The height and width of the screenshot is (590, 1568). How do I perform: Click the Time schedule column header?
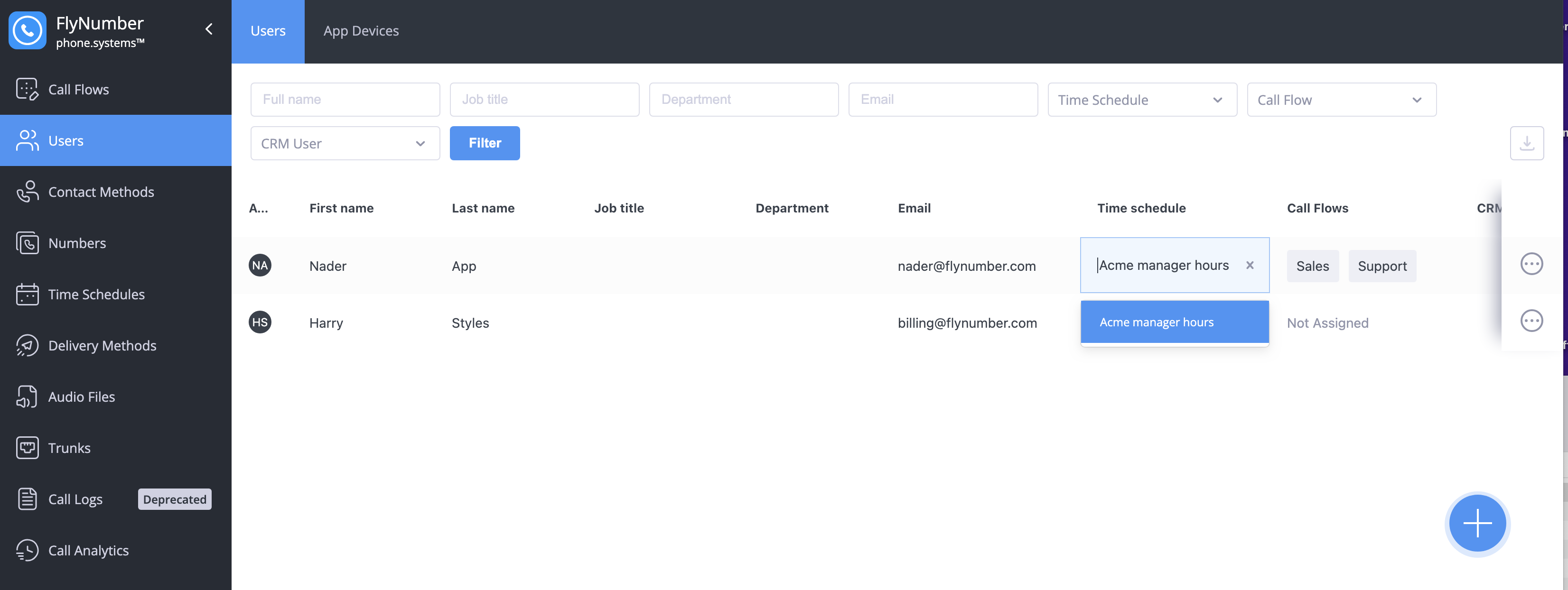click(1141, 208)
